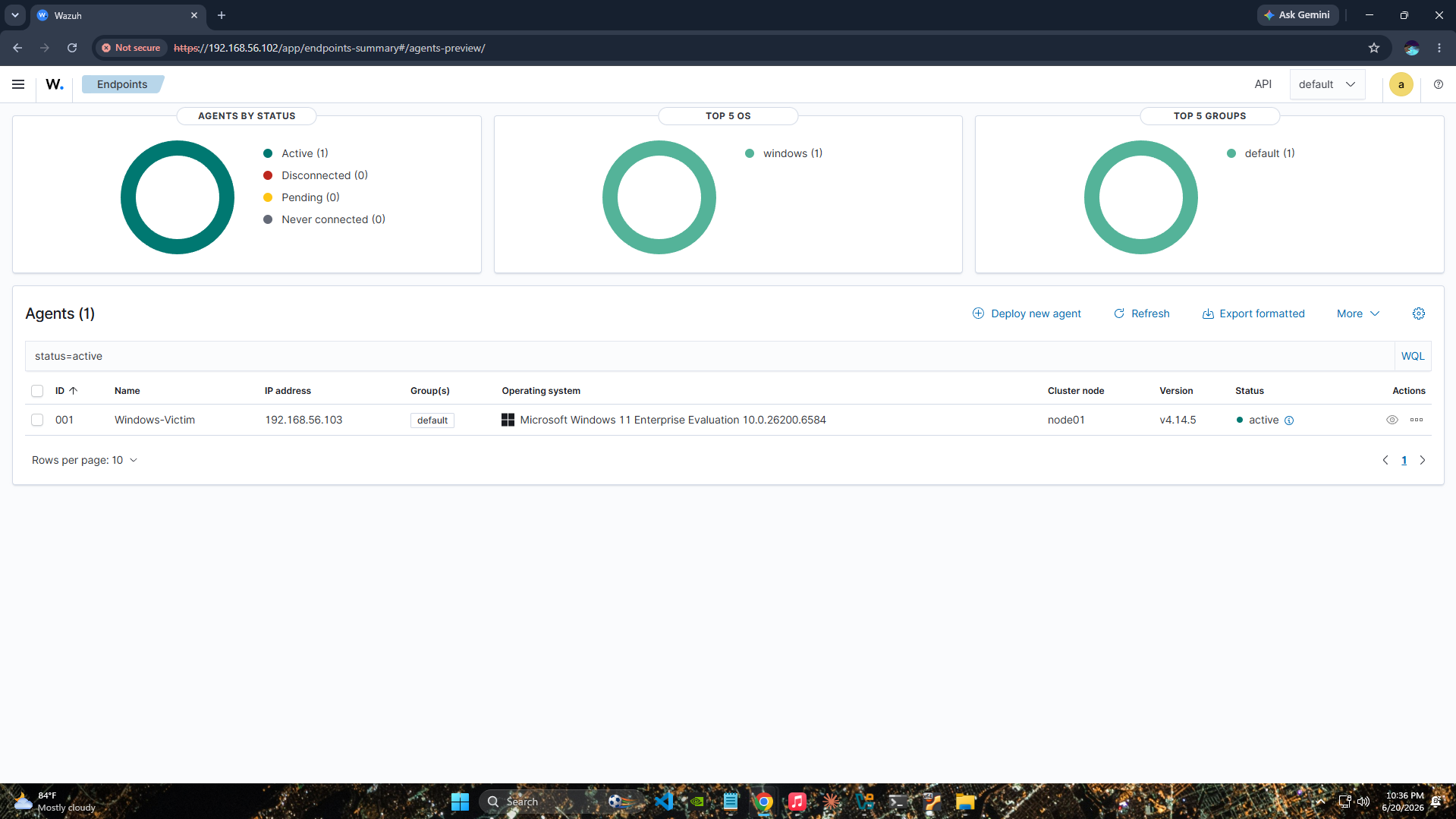1456x819 pixels.
Task: Open the Windows-Victim agent name
Action: pyautogui.click(x=155, y=420)
